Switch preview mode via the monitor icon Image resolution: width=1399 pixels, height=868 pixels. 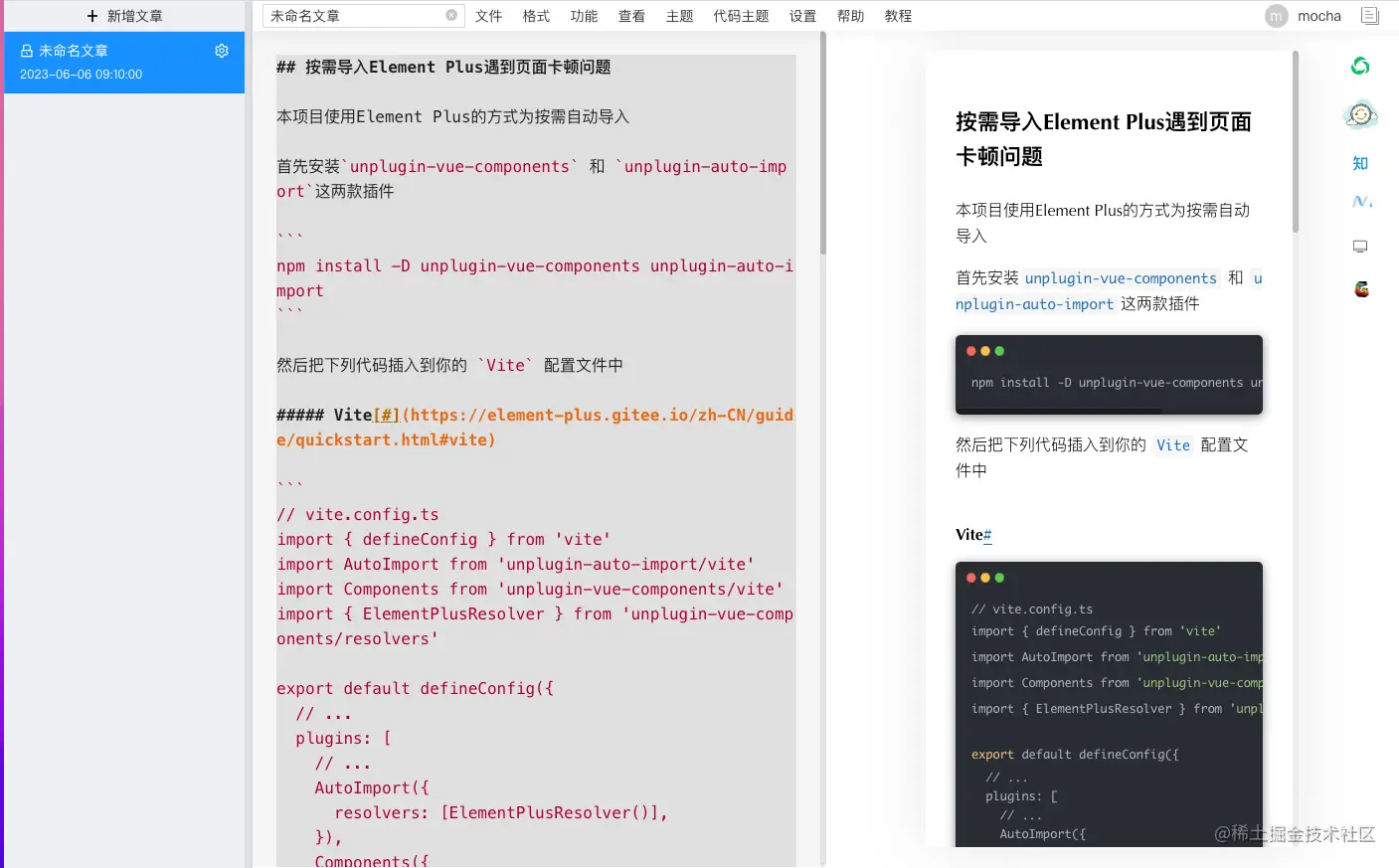point(1360,247)
